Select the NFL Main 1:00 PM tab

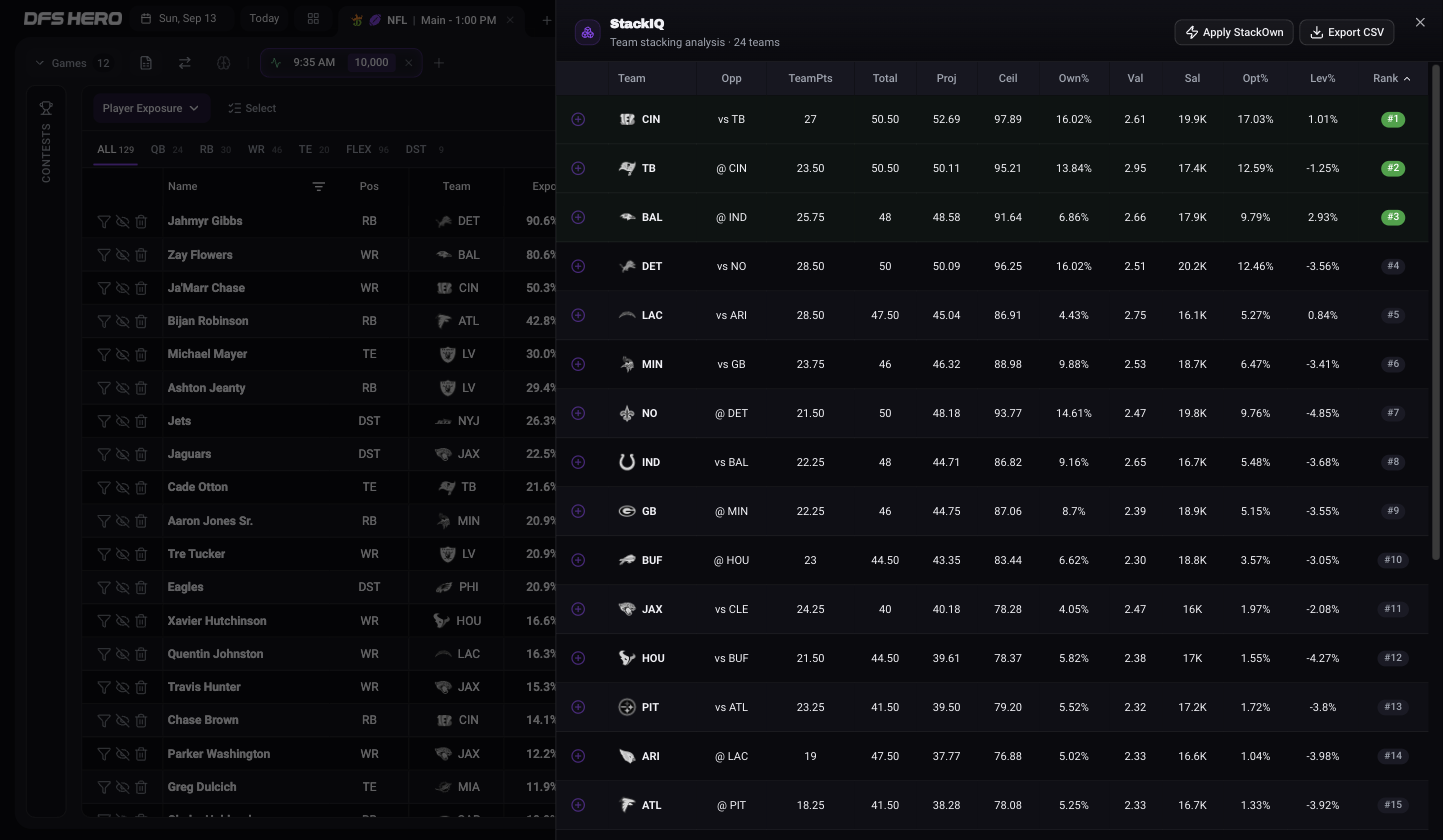pos(430,20)
